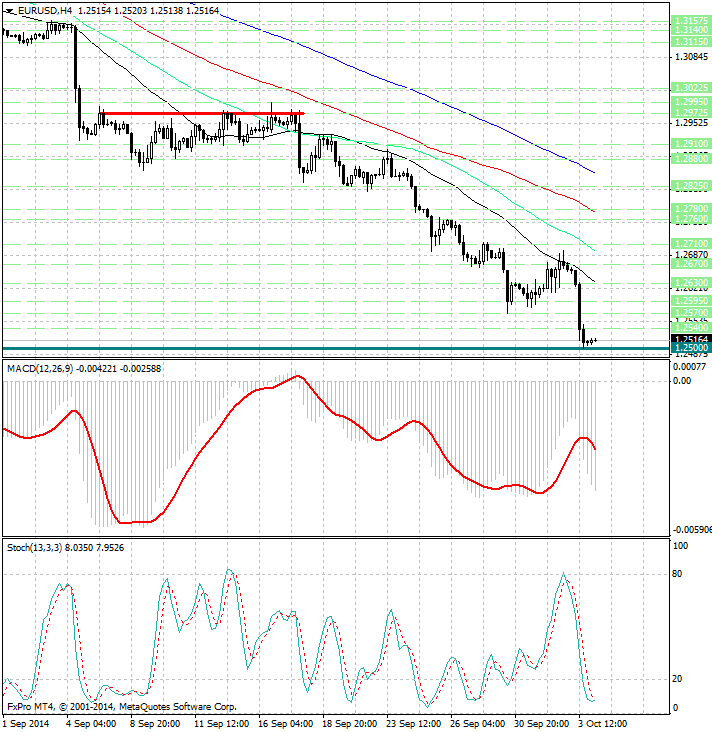
Task: Click the FxPro MT4 MetaQuotes copyright text
Action: (122, 707)
